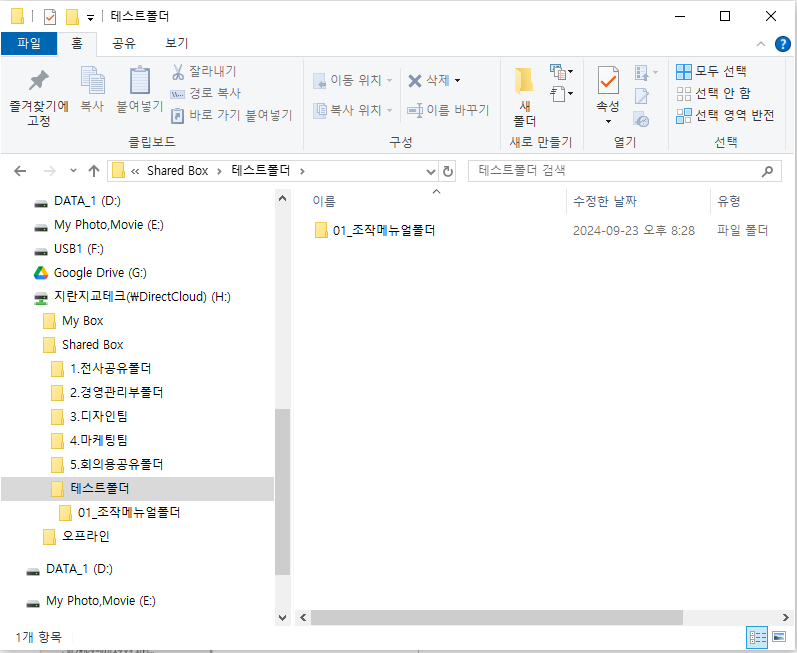
Task: Switch to Details view layout icon
Action: tap(757, 637)
